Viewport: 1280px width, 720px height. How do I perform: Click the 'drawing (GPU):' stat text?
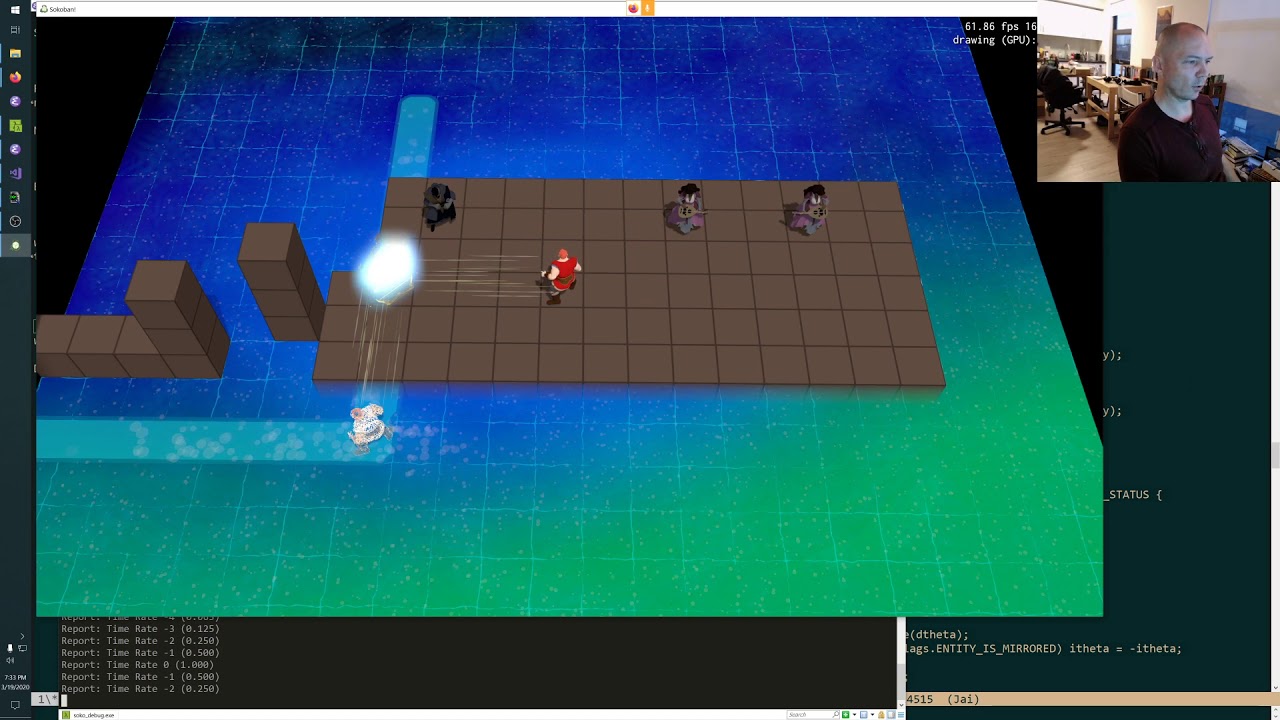[x=995, y=40]
